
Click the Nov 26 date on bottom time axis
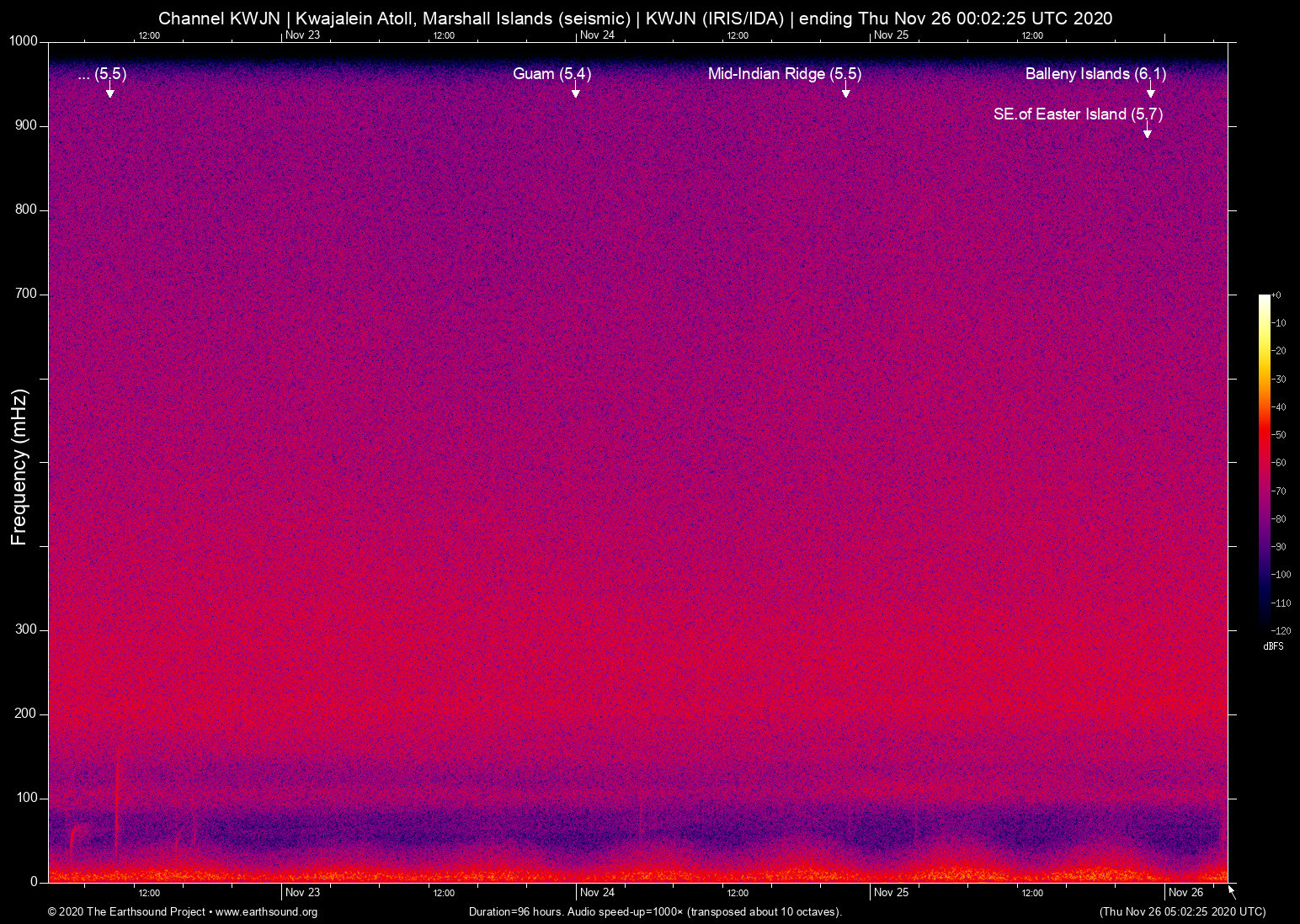point(1185,893)
